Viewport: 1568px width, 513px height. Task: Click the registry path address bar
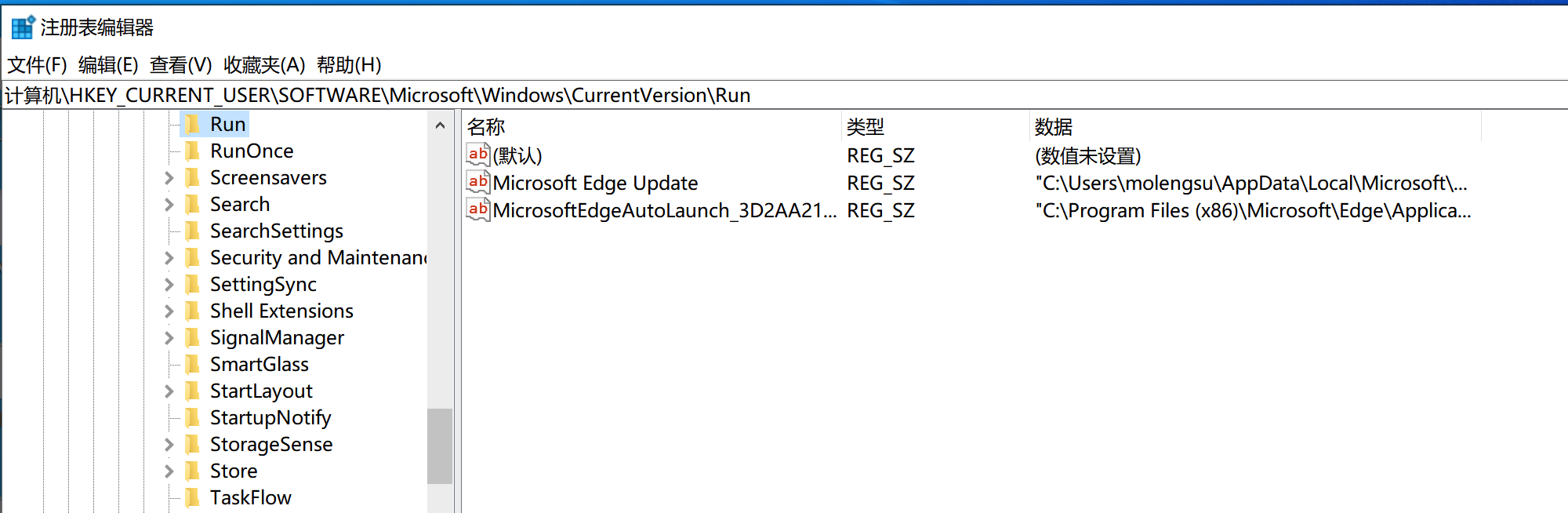click(784, 95)
